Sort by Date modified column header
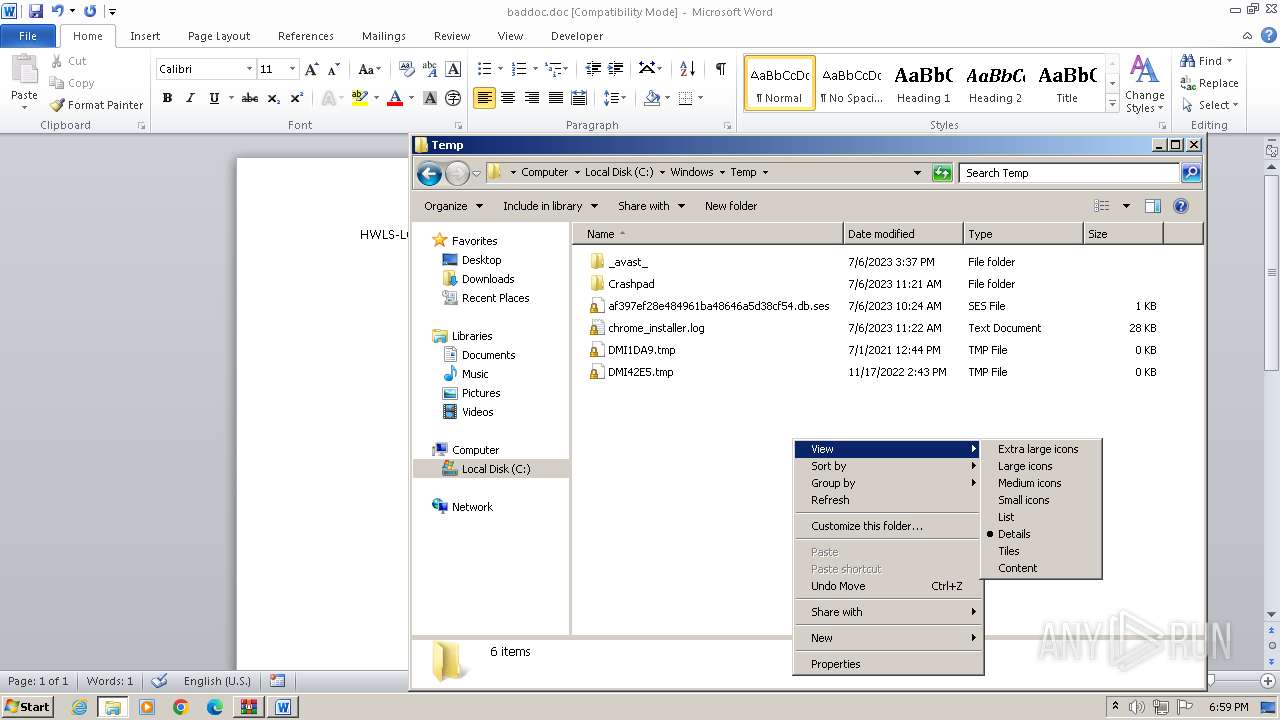 [903, 234]
